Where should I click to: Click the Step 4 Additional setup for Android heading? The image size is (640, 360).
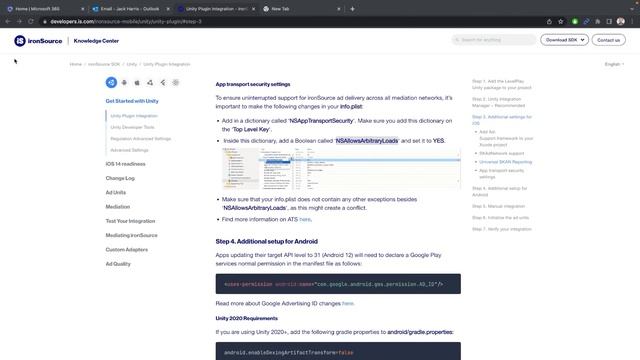point(267,242)
